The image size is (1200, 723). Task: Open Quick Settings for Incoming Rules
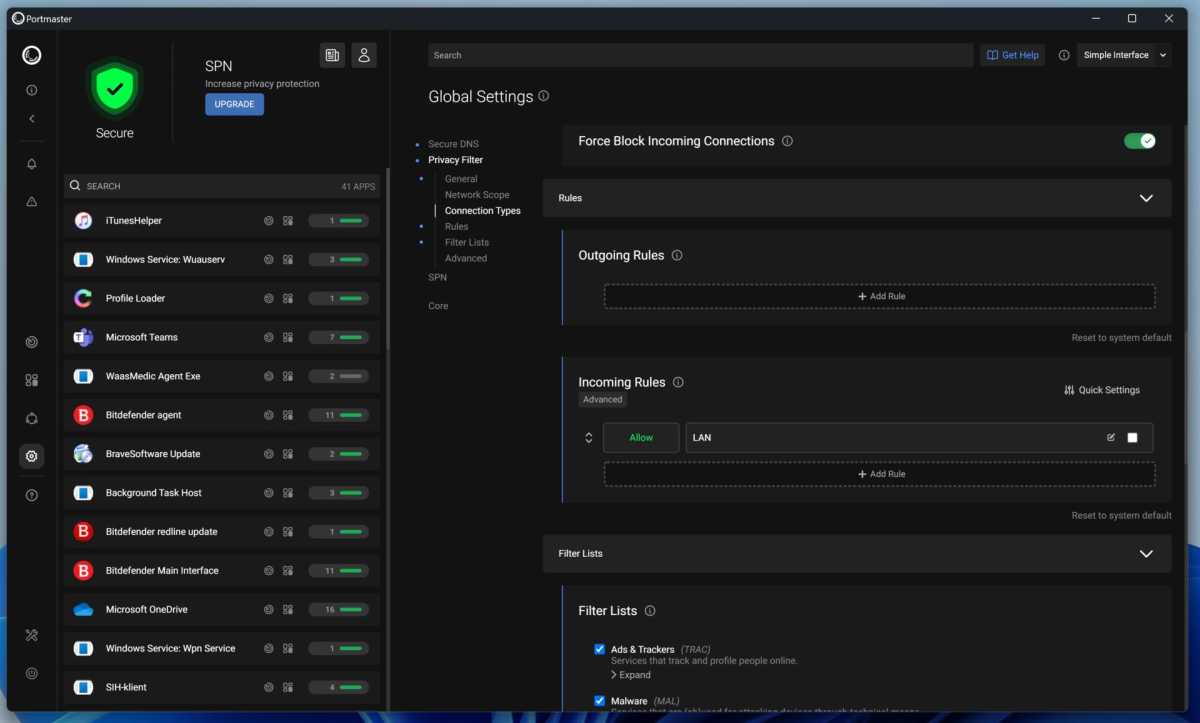pos(1102,390)
